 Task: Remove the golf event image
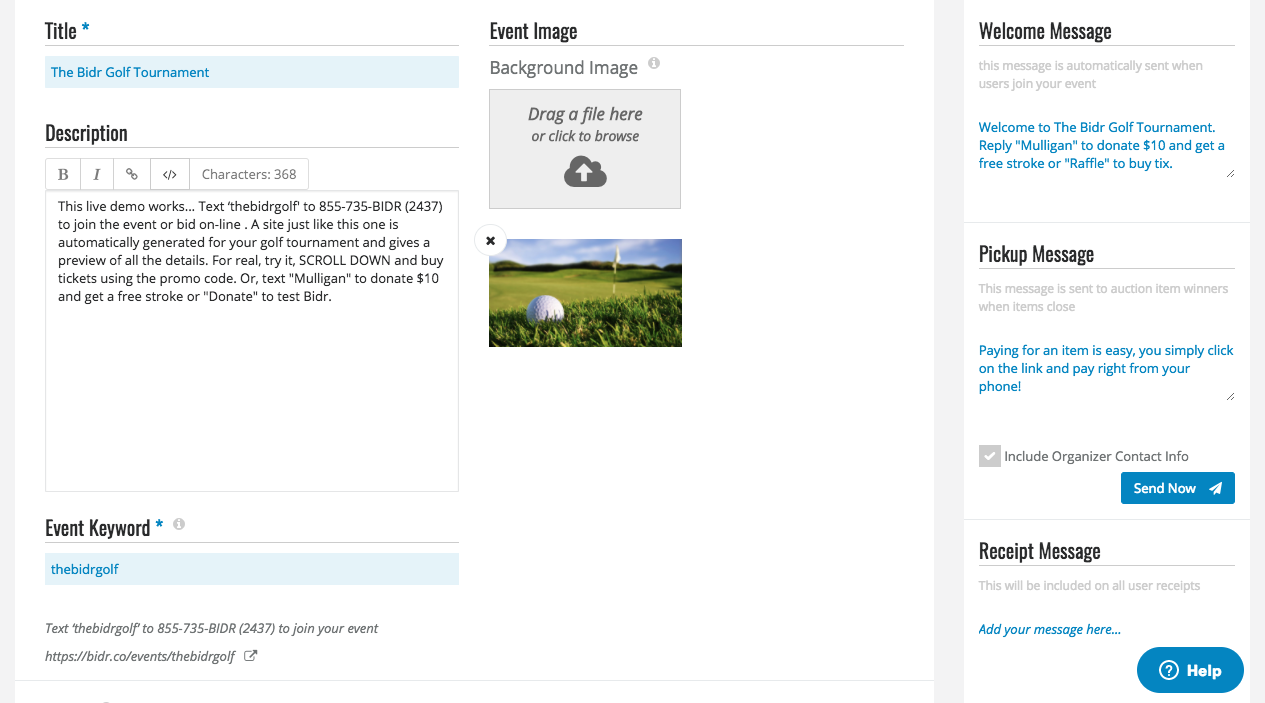490,240
